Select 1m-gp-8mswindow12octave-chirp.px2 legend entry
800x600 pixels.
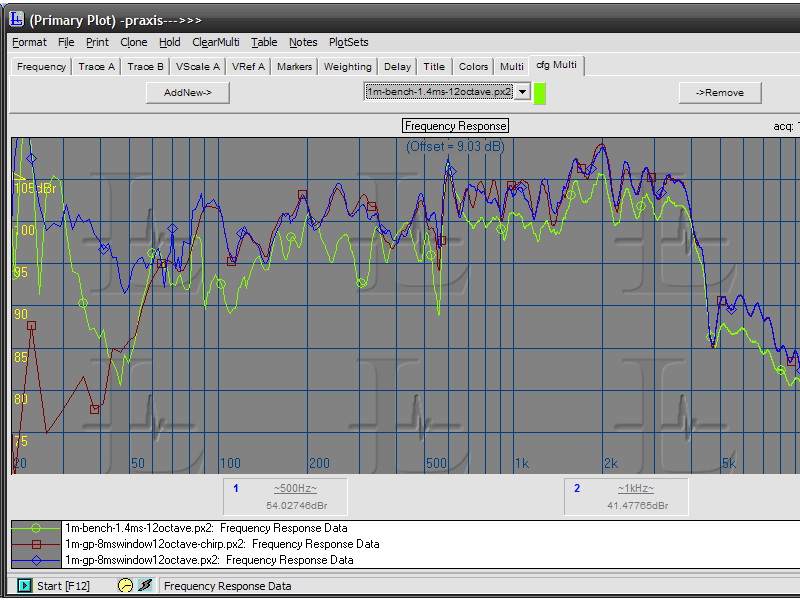click(222, 544)
